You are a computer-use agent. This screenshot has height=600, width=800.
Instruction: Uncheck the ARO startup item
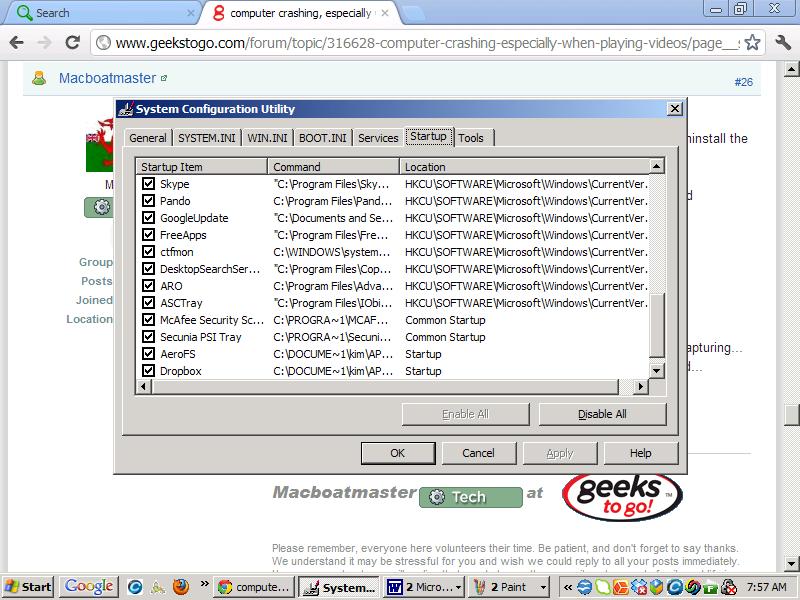[148, 286]
